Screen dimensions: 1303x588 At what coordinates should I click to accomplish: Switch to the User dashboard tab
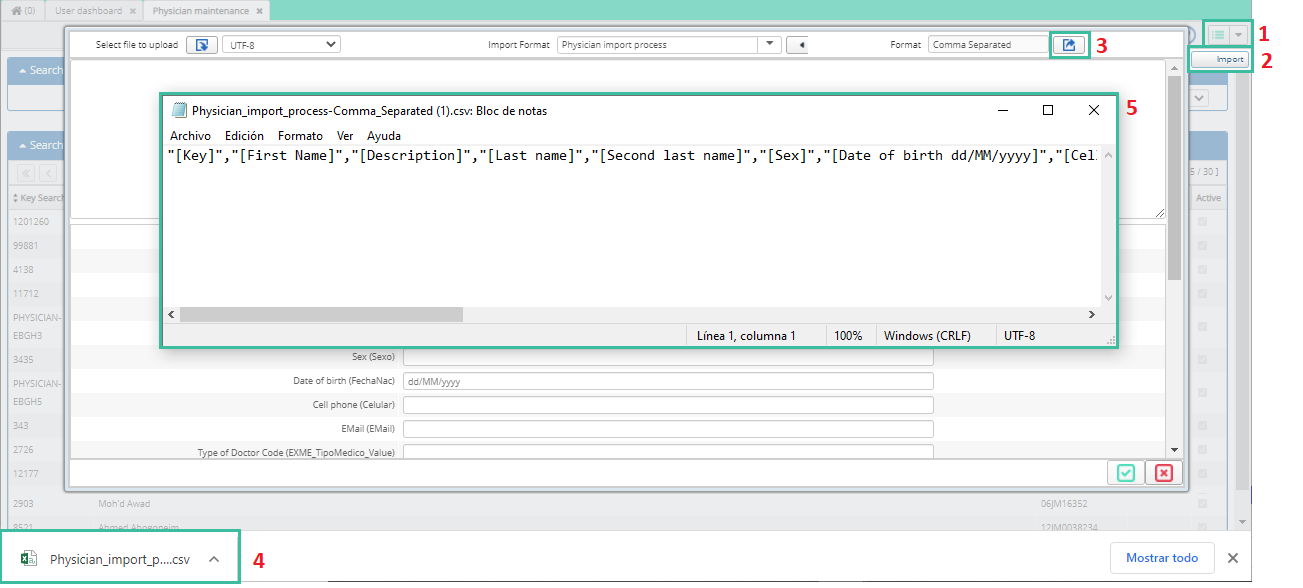click(88, 11)
